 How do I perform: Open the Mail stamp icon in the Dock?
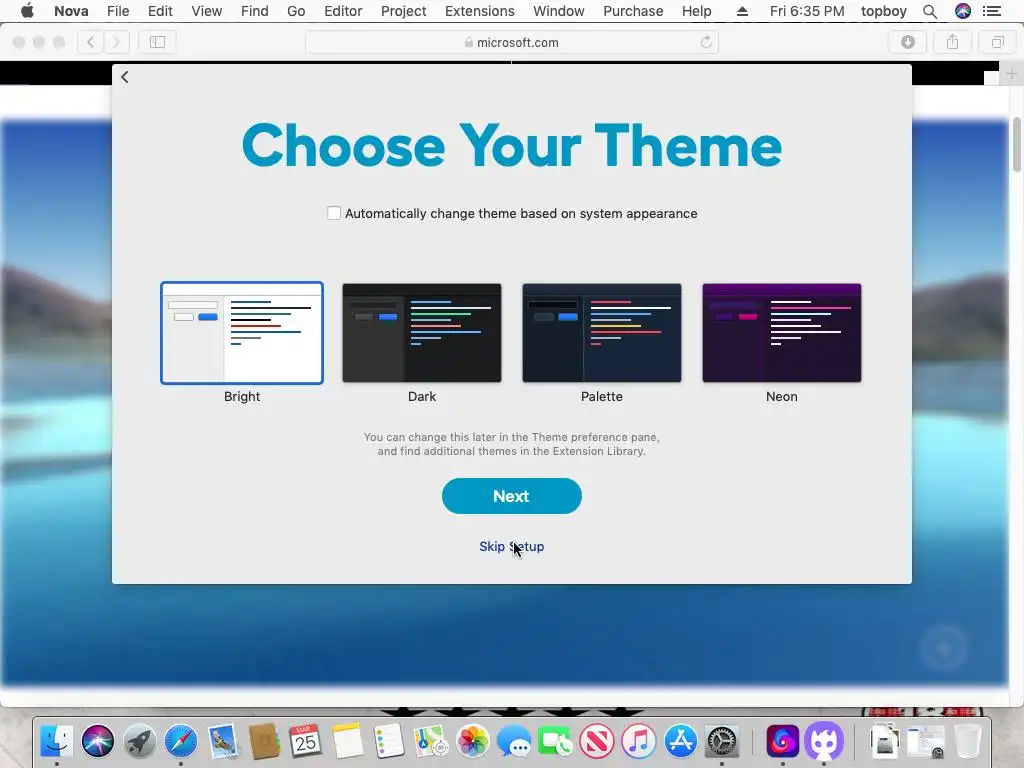pyautogui.click(x=223, y=741)
